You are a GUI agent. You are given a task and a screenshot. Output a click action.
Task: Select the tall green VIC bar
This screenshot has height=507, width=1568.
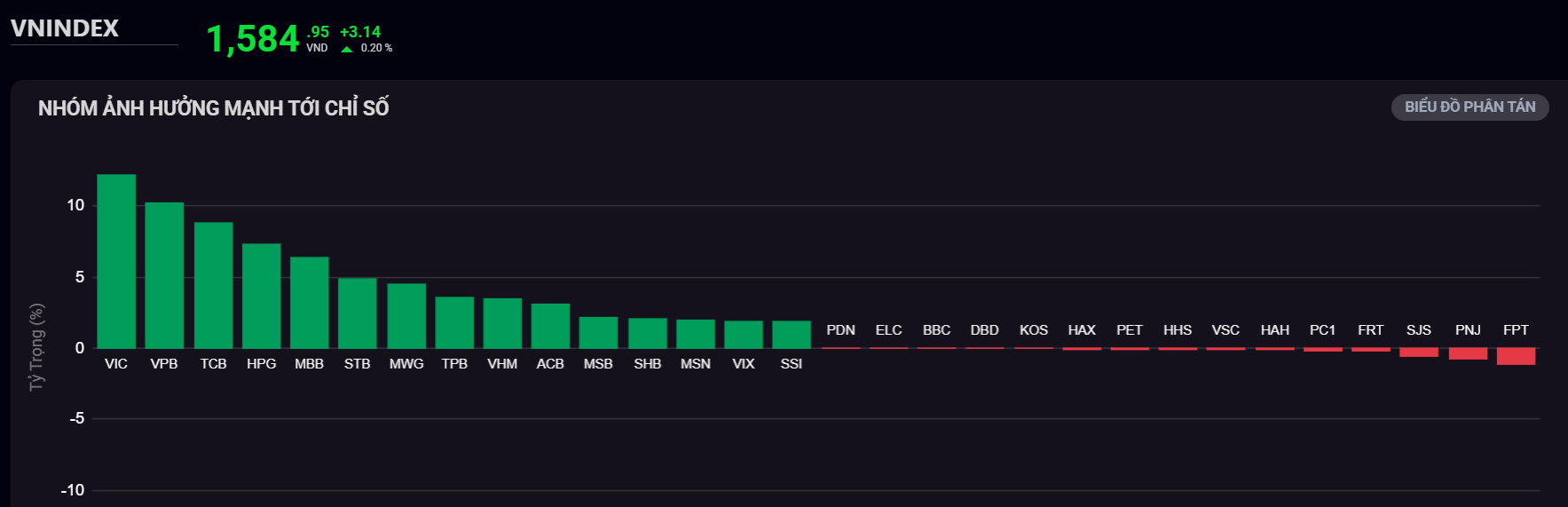point(116,261)
